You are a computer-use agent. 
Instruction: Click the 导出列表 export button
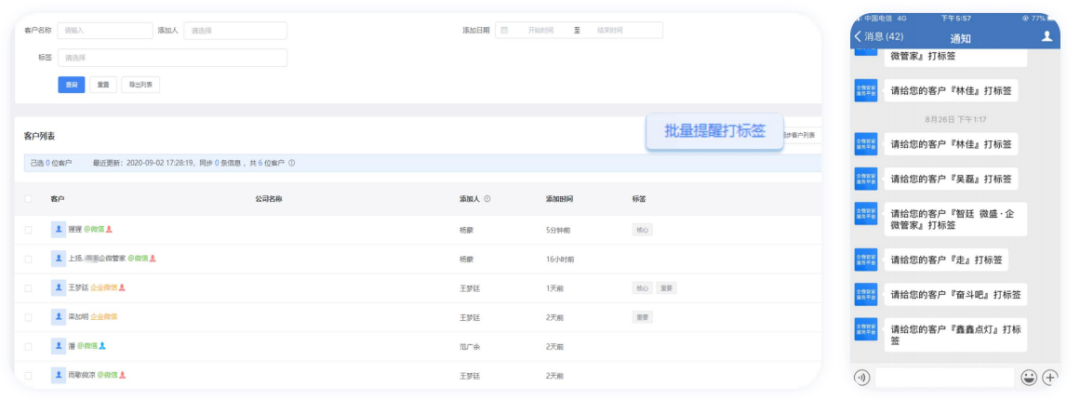(141, 85)
